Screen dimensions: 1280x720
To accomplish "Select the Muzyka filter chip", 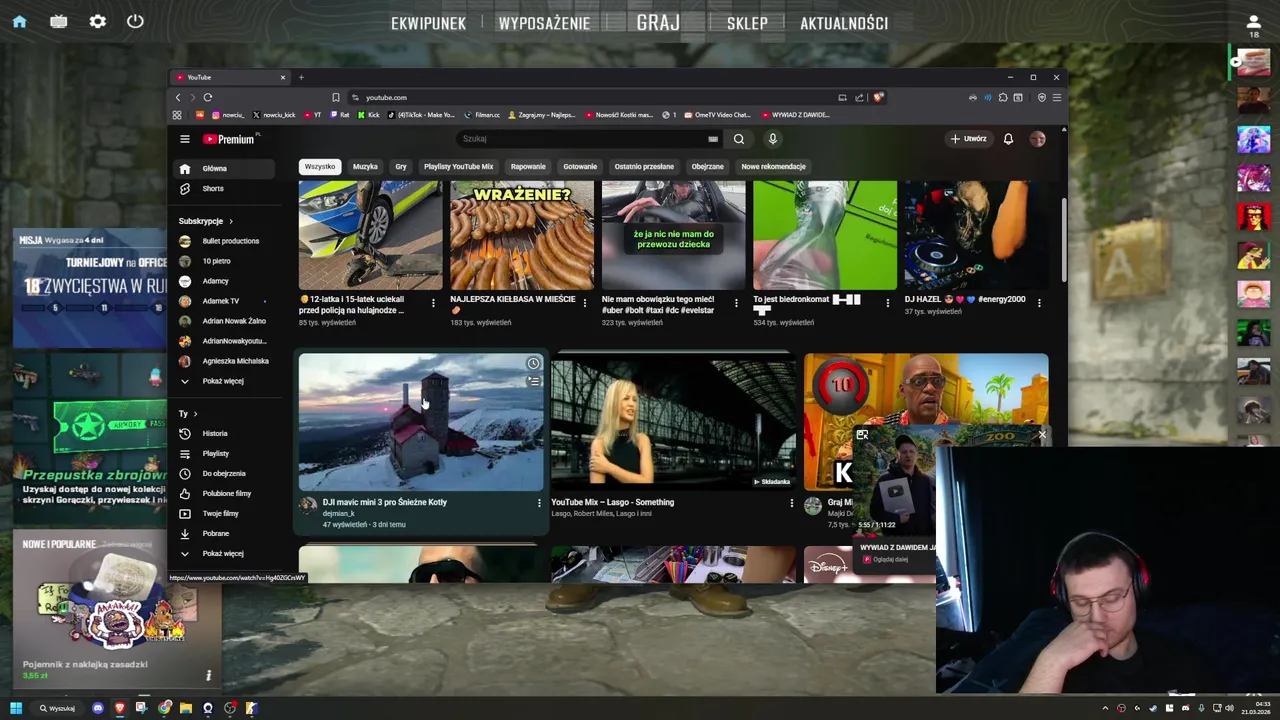I will tap(365, 166).
